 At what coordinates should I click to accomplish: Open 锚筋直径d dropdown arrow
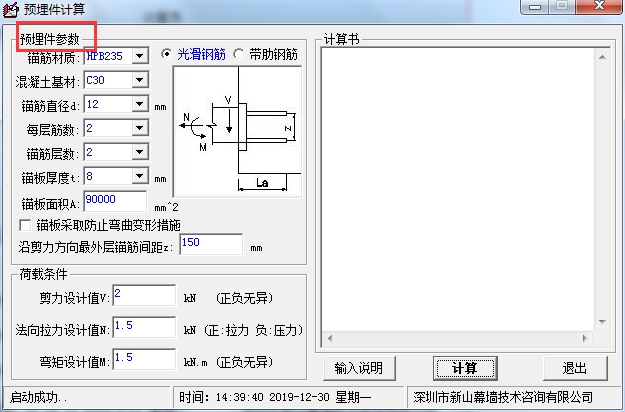pyautogui.click(x=140, y=104)
